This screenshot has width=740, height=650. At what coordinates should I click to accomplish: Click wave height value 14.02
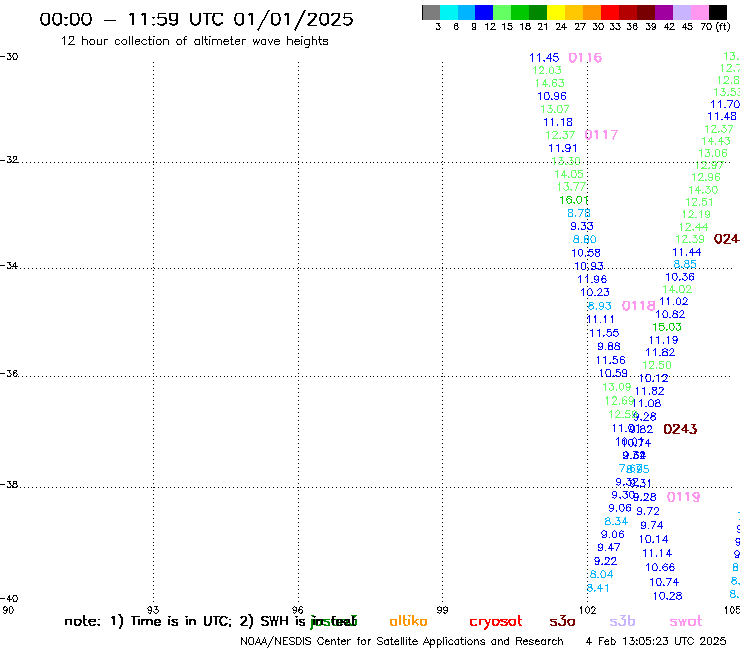(677, 289)
